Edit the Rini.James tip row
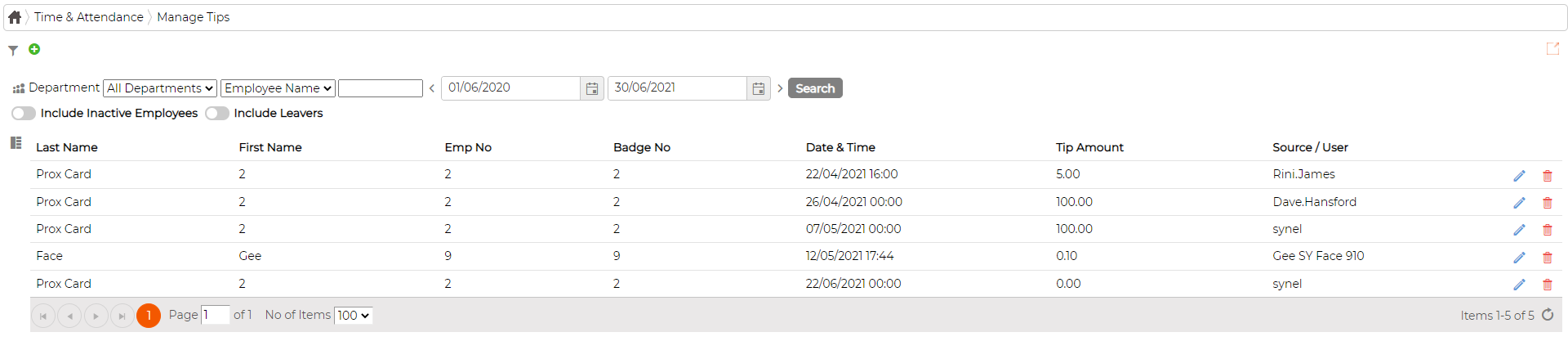The width and height of the screenshot is (1568, 359). [1519, 176]
